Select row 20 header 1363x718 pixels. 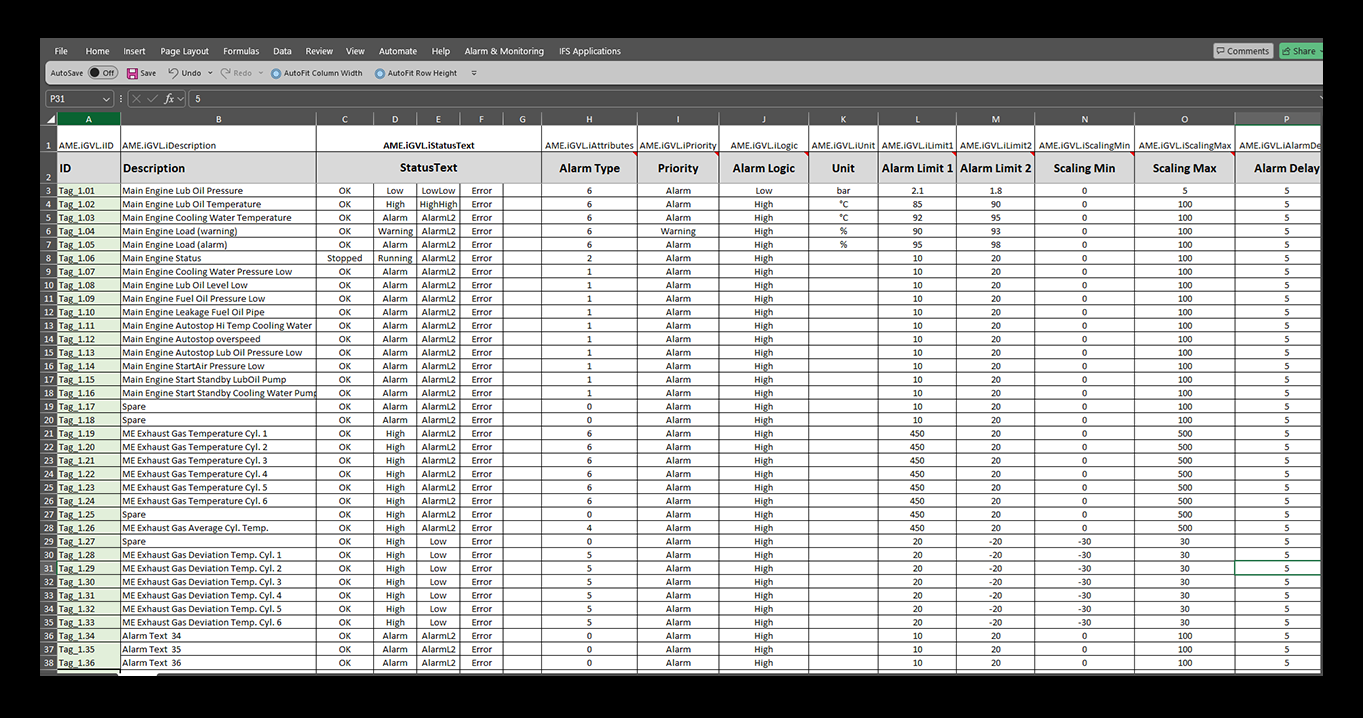tap(49, 420)
